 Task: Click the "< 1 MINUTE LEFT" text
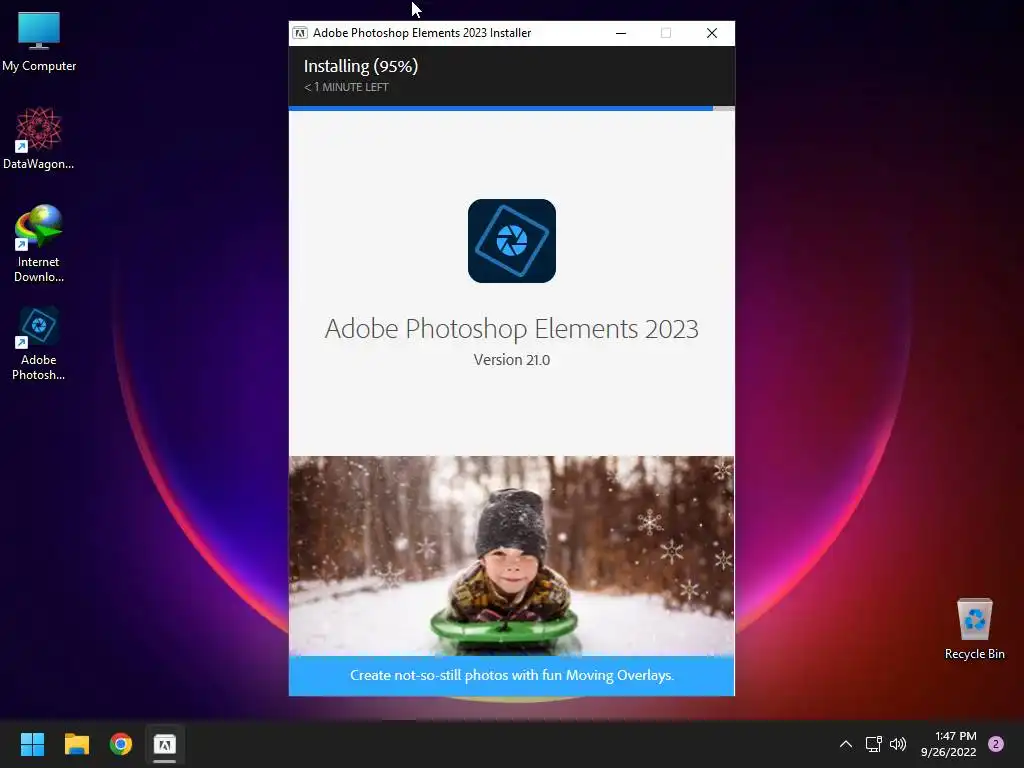346,87
